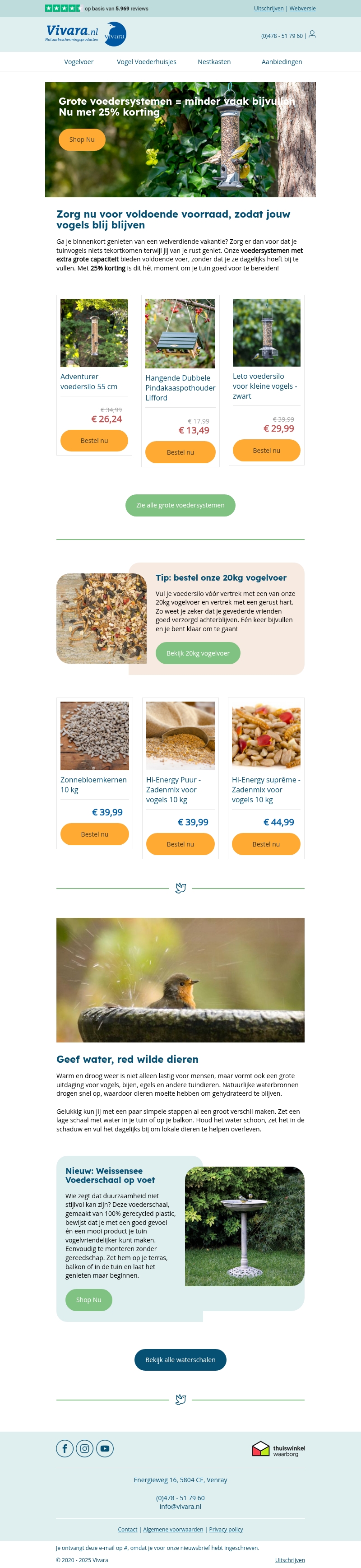Viewport: 361px width, 1568px height.
Task: Click Bestel nu for Adventurer voedersilo
Action: 94,441
